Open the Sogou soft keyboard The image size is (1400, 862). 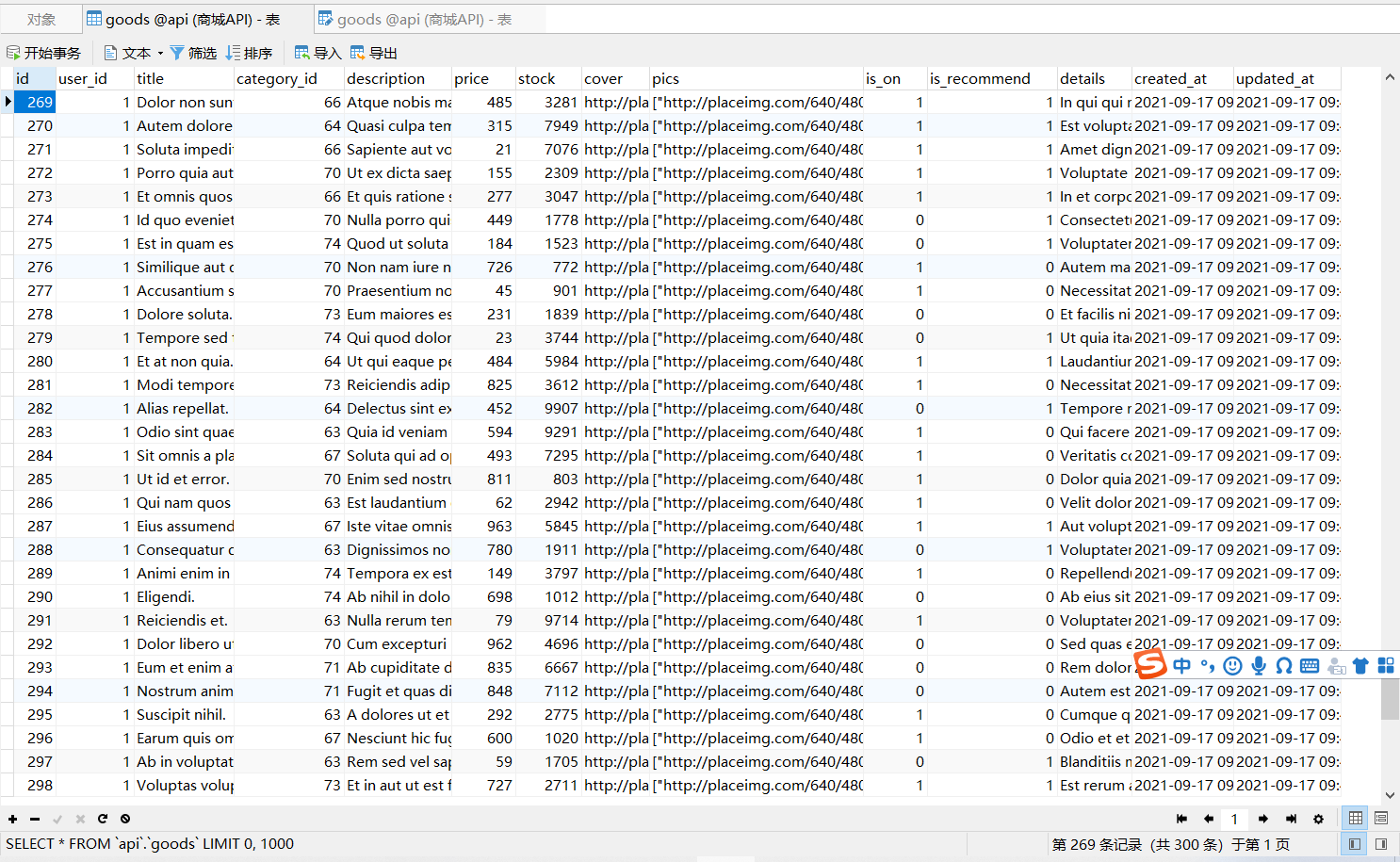pyautogui.click(x=1310, y=666)
